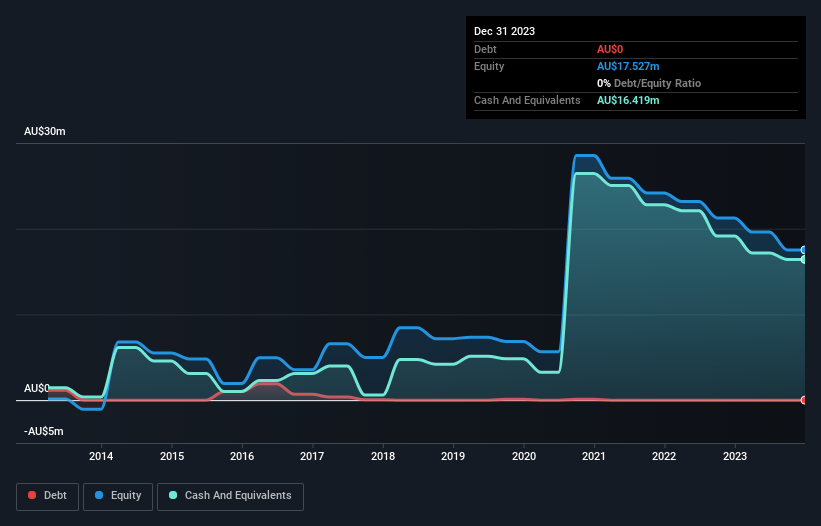Toggle the Equity series legend button

coord(118,497)
